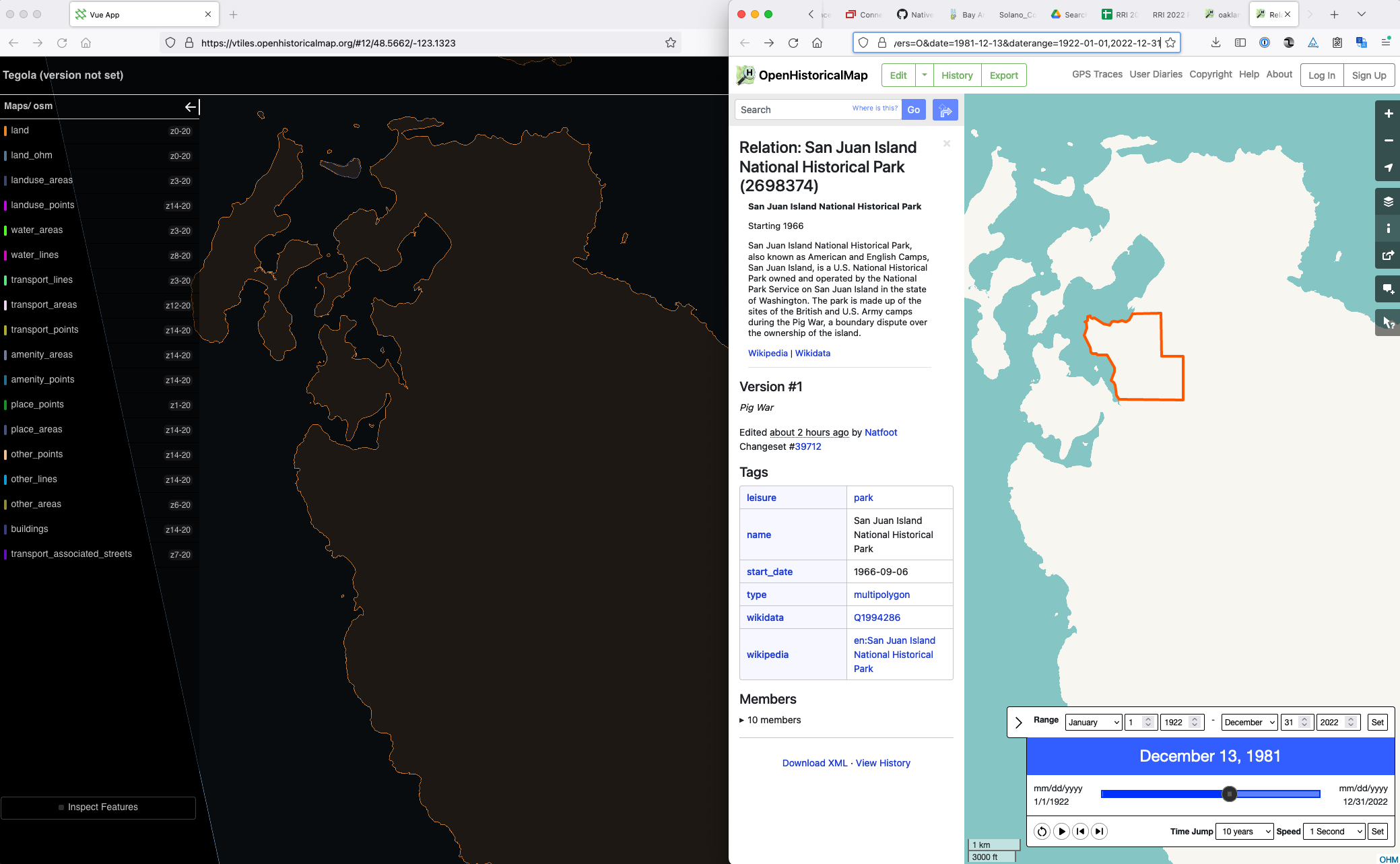The image size is (1400, 864).
Task: Click Download XML link
Action: 815,763
